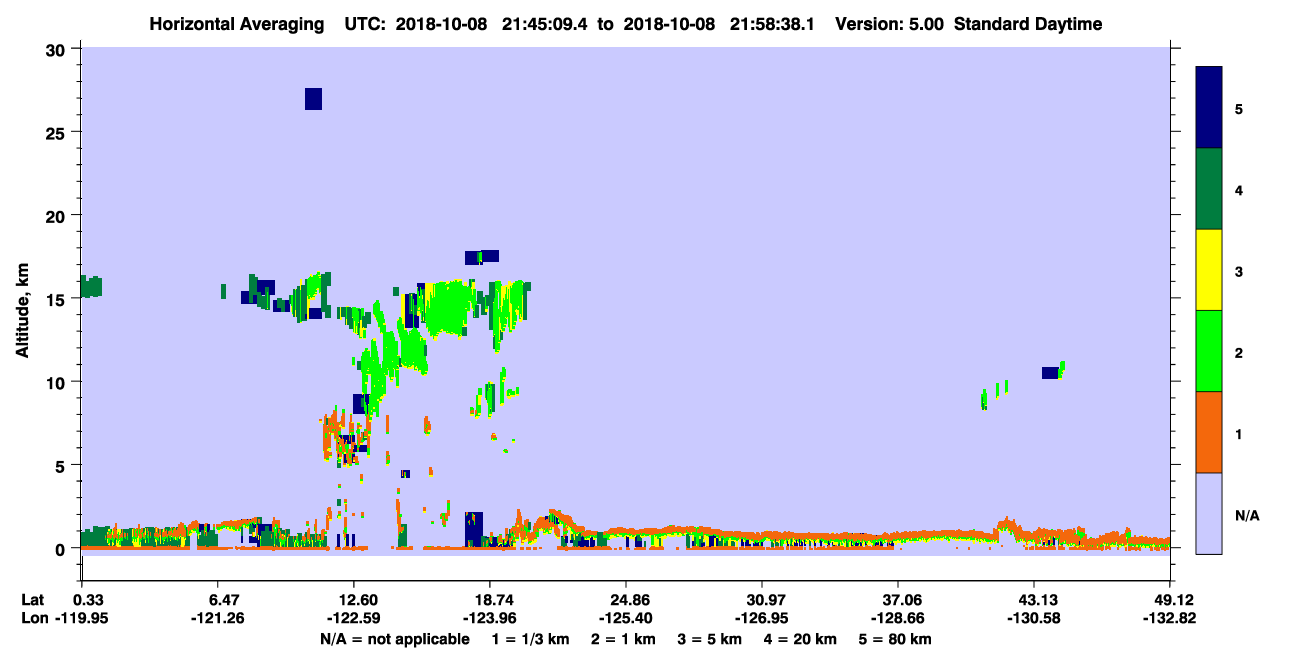Click the isolated blue block near 10.5 km
The image size is (1300, 667).
[1050, 372]
